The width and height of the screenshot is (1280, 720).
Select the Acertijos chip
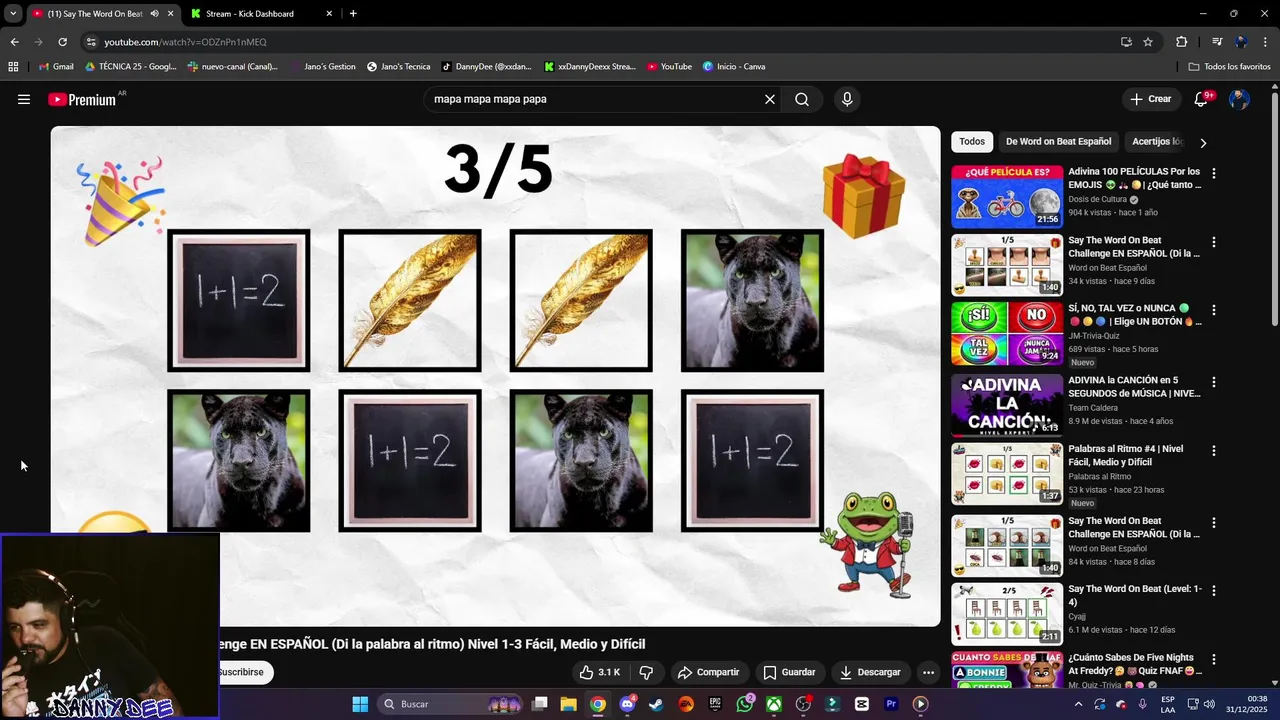click(1158, 142)
